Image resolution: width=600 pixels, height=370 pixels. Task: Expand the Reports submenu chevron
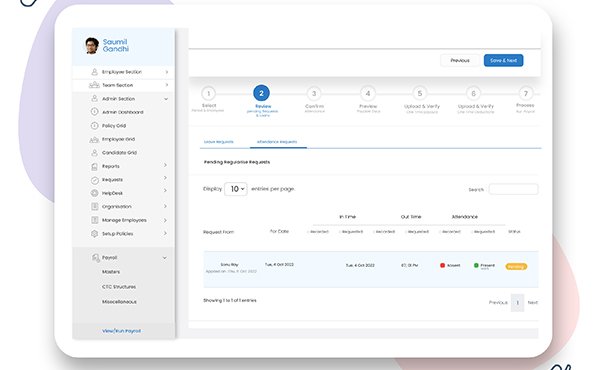coord(165,165)
